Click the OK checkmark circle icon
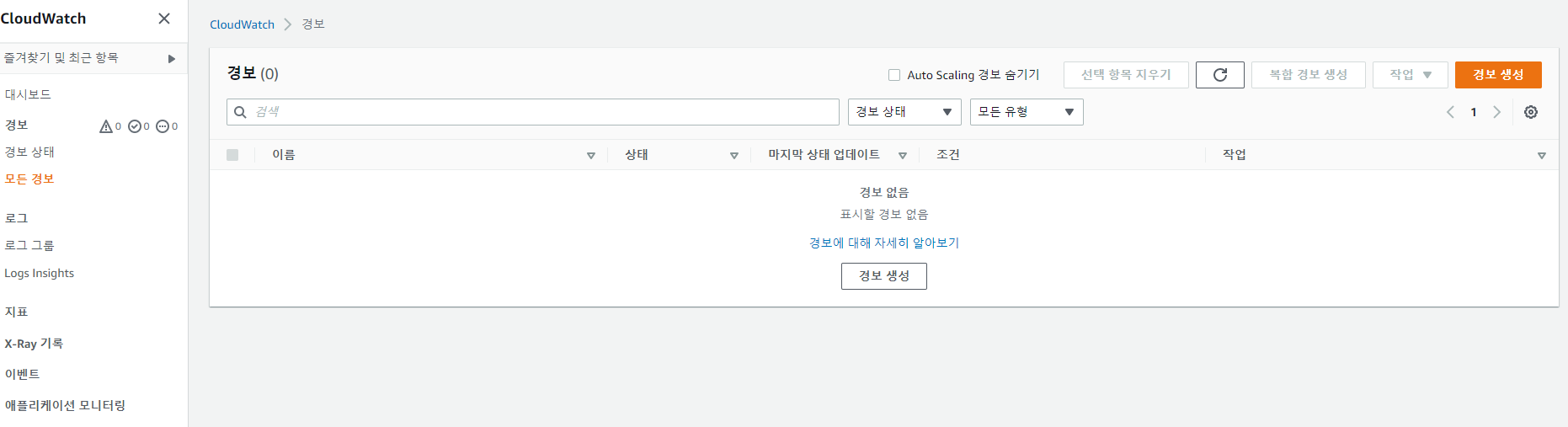 click(x=135, y=126)
